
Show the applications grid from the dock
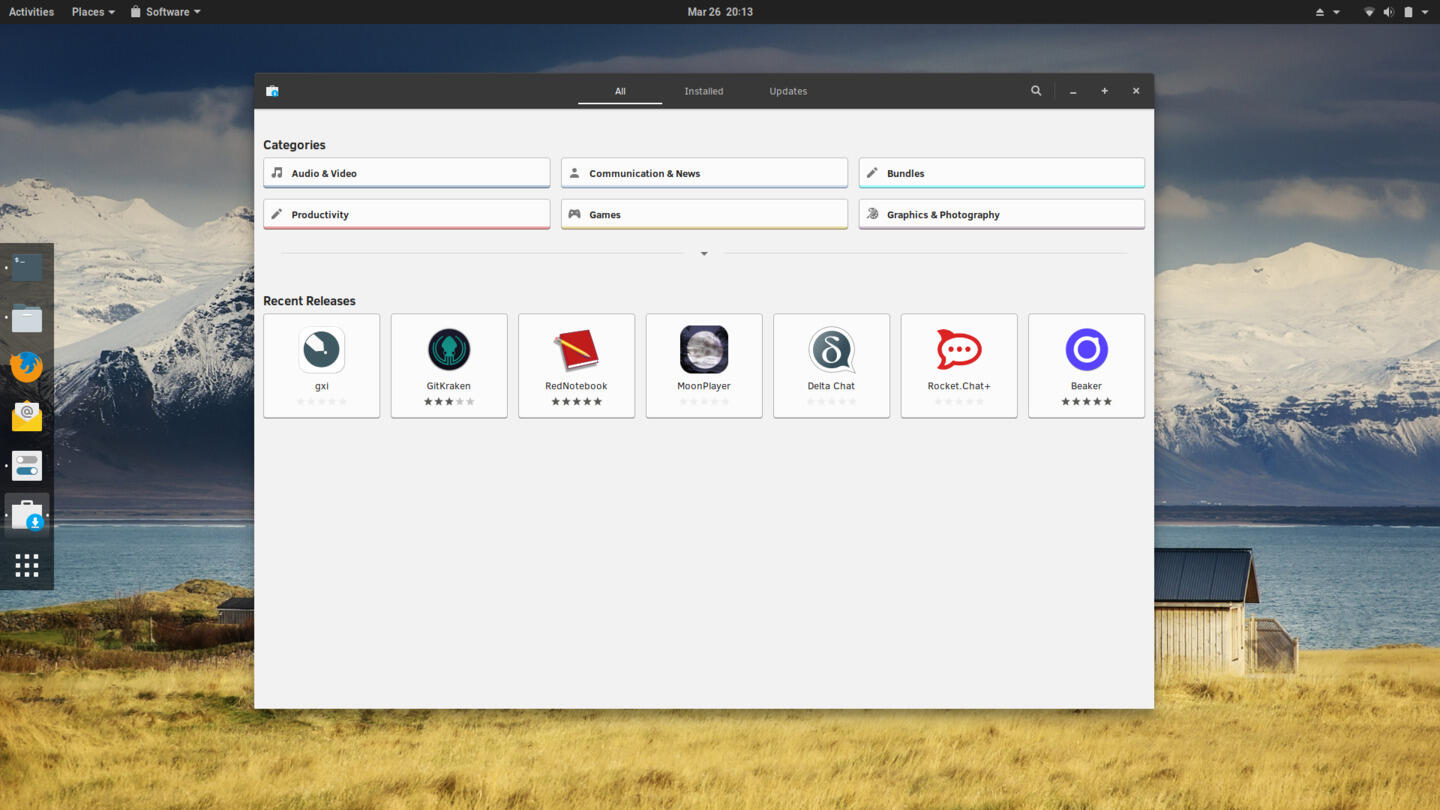(27, 565)
